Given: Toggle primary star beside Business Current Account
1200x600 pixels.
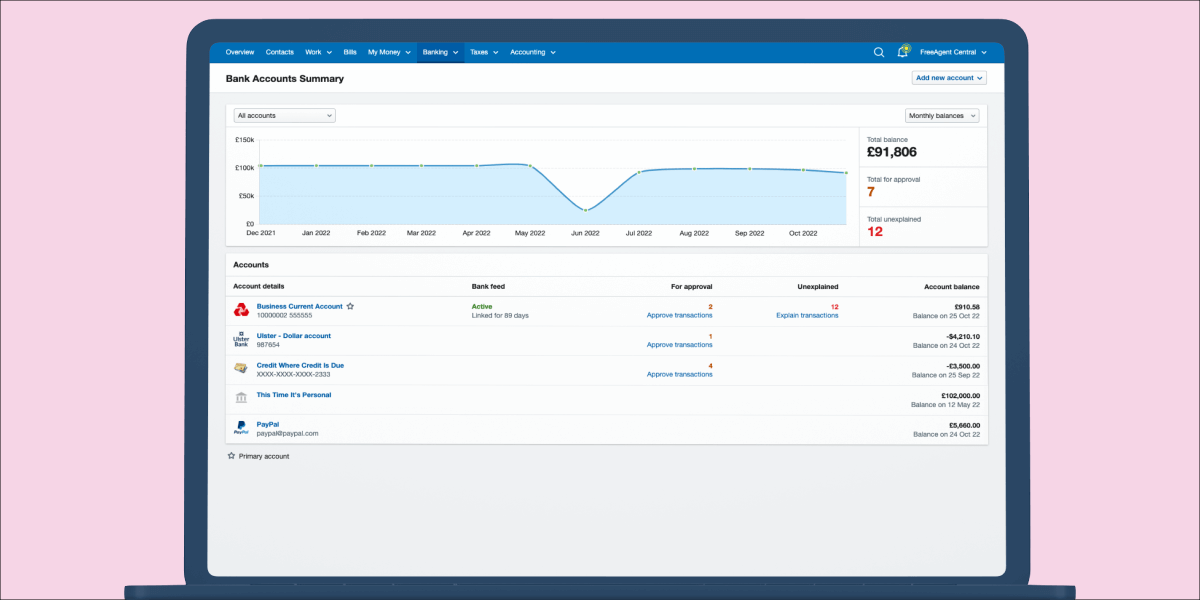Looking at the screenshot, I should (x=350, y=306).
